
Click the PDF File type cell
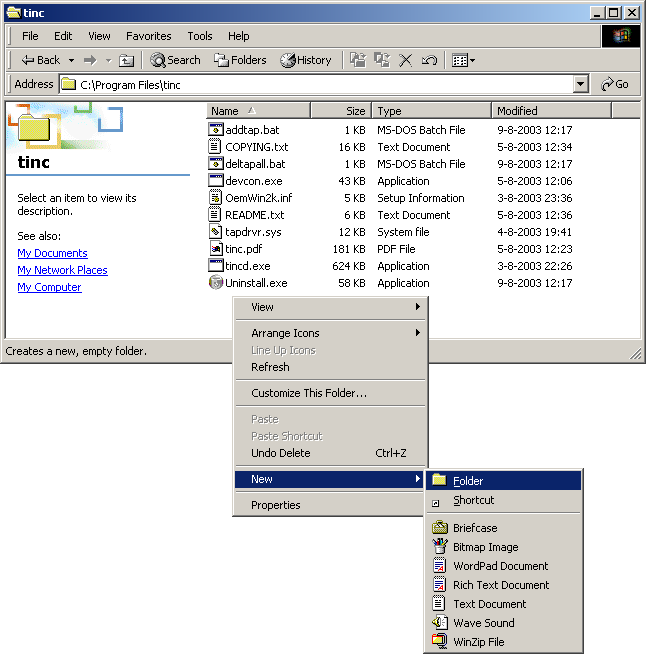pos(396,249)
